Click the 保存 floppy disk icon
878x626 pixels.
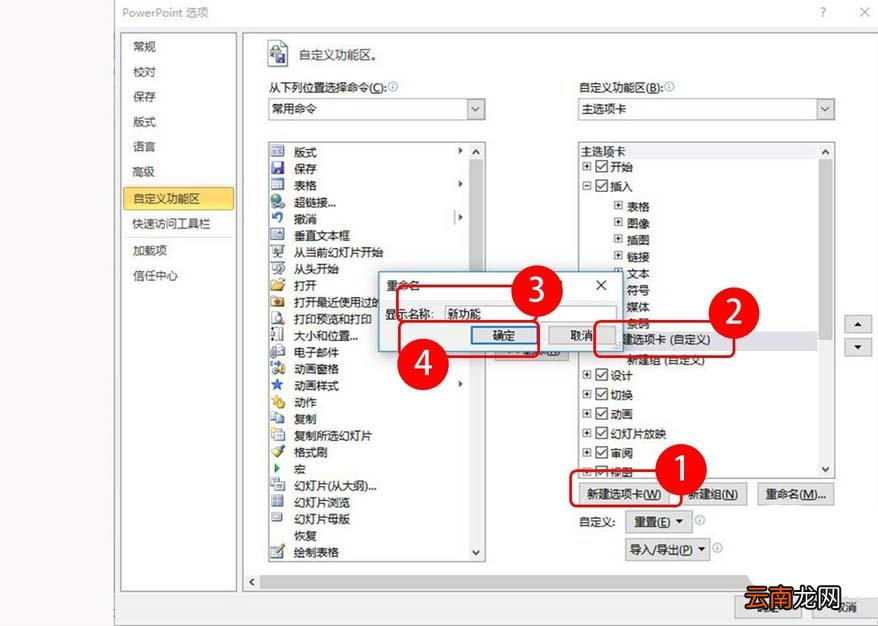(x=278, y=167)
